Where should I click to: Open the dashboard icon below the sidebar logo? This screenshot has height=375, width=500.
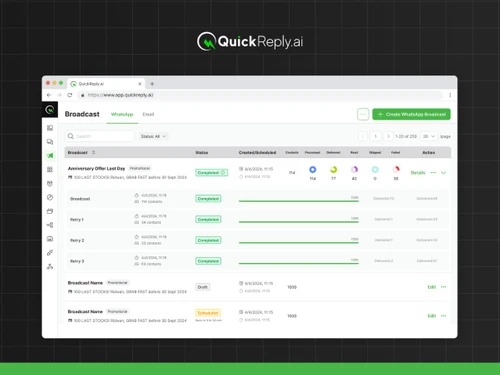50,128
